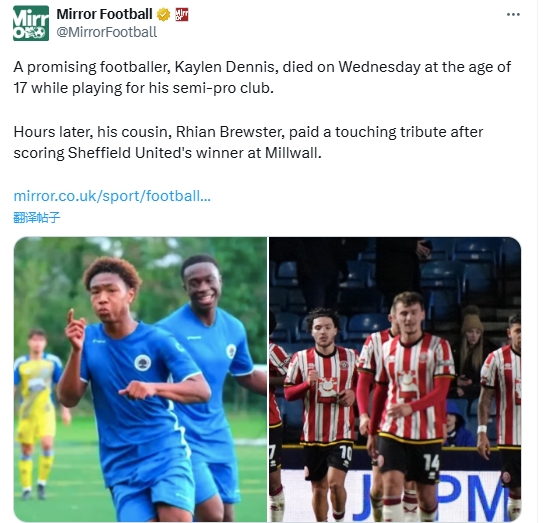Open the Mirror Football display name
Image resolution: width=543 pixels, height=523 pixels.
(x=104, y=14)
